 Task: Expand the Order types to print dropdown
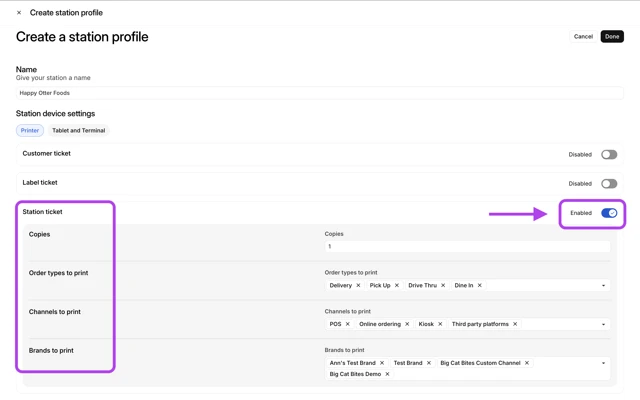603,286
